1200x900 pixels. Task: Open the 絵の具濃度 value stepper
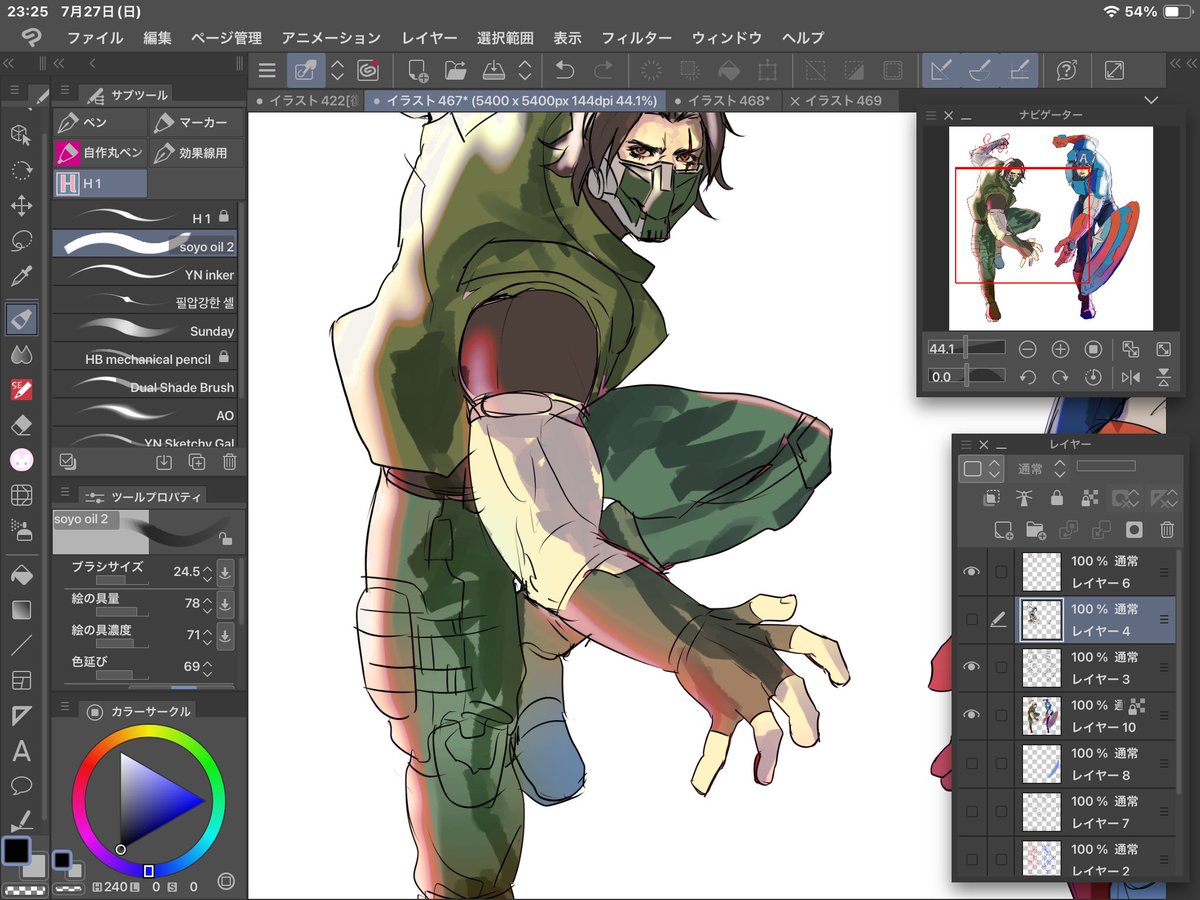click(x=207, y=635)
